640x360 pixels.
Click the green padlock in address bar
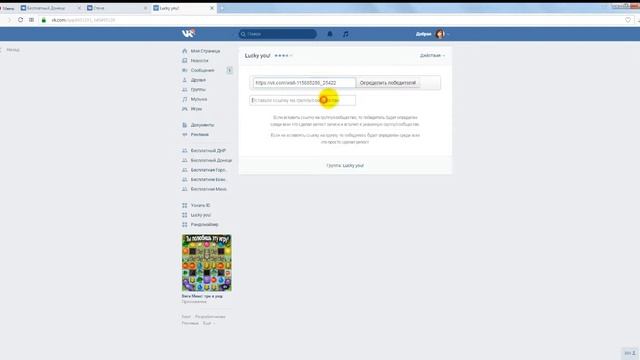tap(44, 20)
